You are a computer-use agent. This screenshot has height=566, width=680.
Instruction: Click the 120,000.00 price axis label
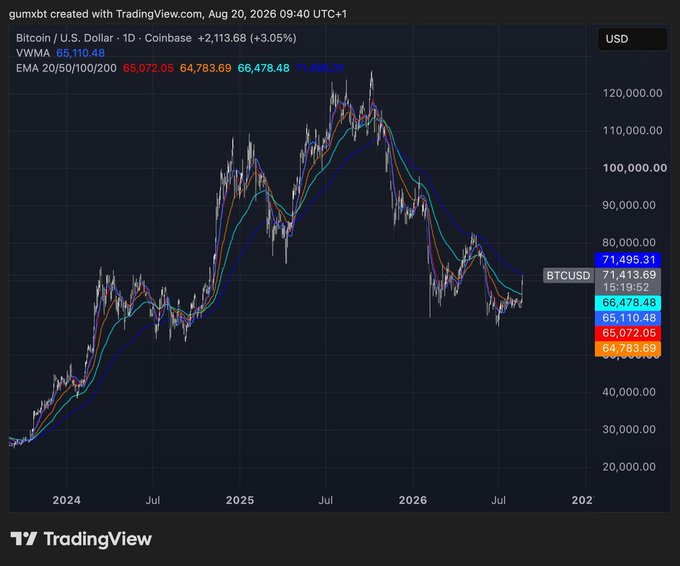pyautogui.click(x=632, y=93)
